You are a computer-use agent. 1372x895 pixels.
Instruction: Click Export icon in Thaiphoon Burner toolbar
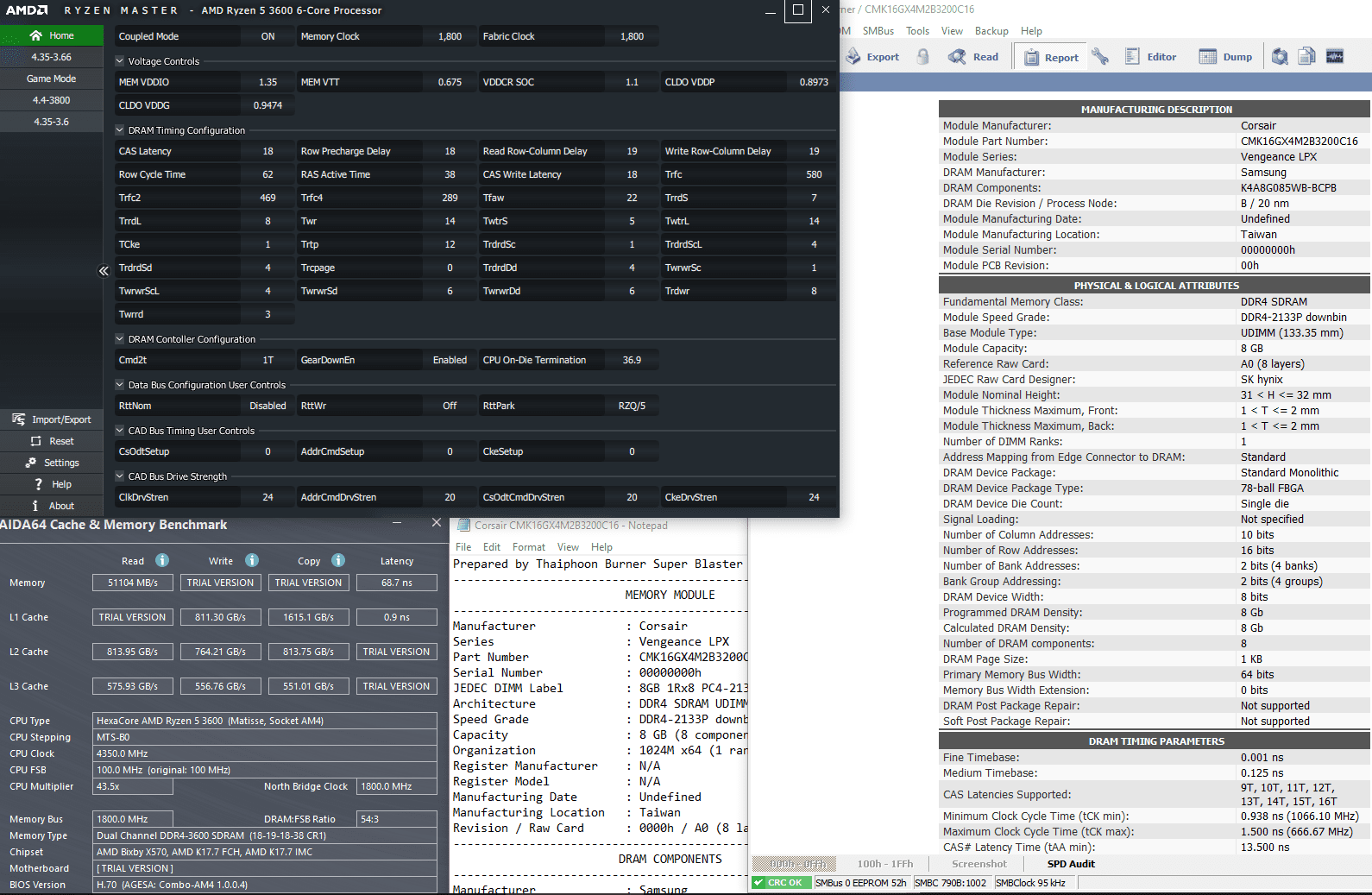(853, 57)
